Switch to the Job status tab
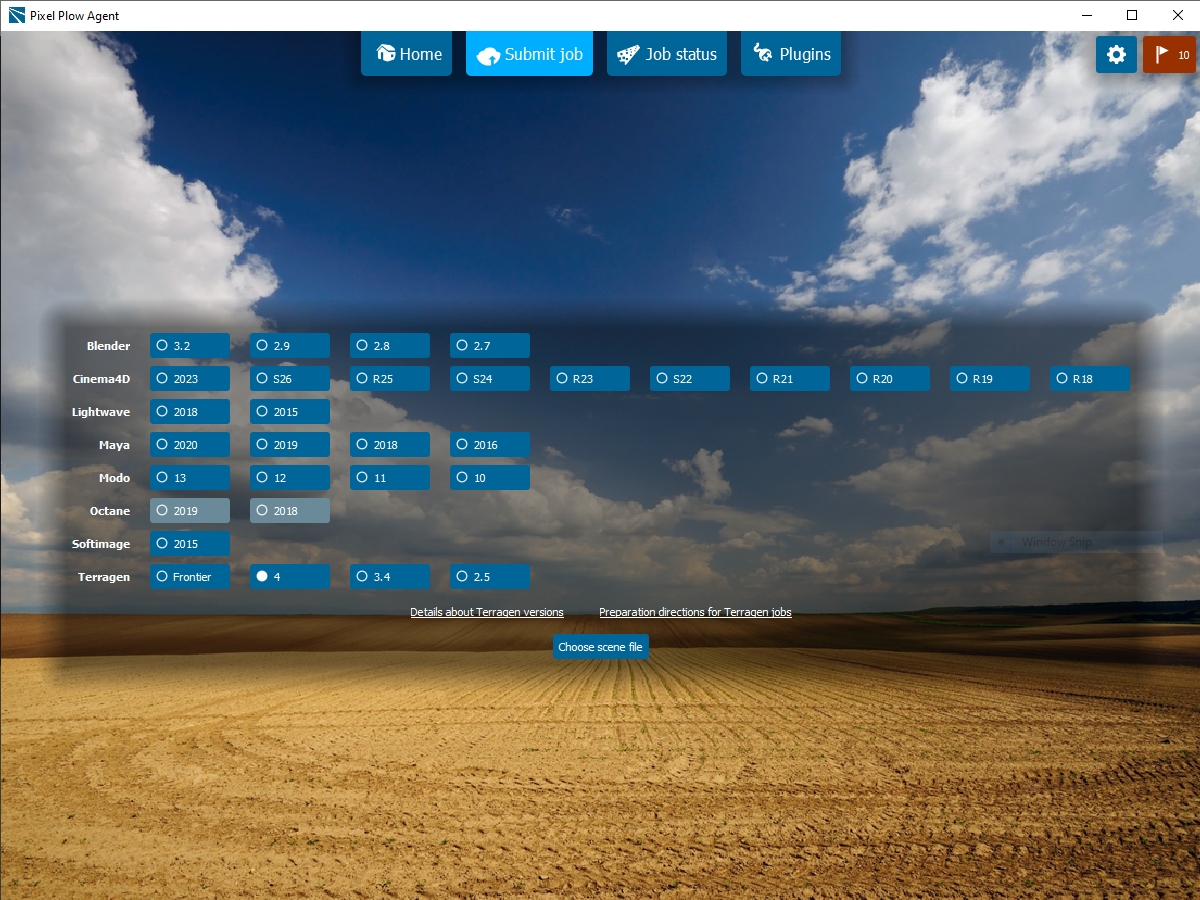The width and height of the screenshot is (1200, 900). (x=667, y=54)
